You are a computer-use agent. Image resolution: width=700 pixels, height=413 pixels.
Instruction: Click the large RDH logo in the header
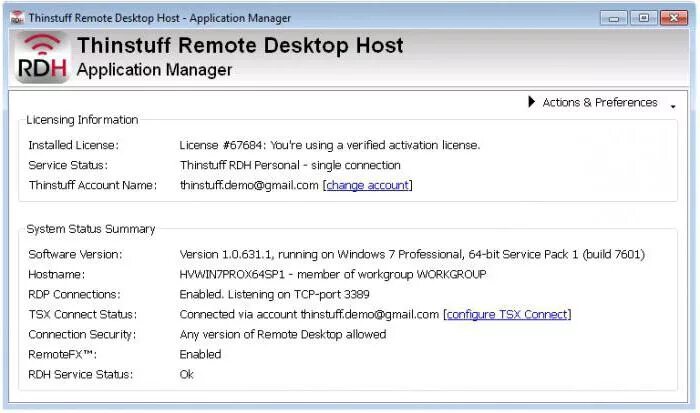(41, 58)
